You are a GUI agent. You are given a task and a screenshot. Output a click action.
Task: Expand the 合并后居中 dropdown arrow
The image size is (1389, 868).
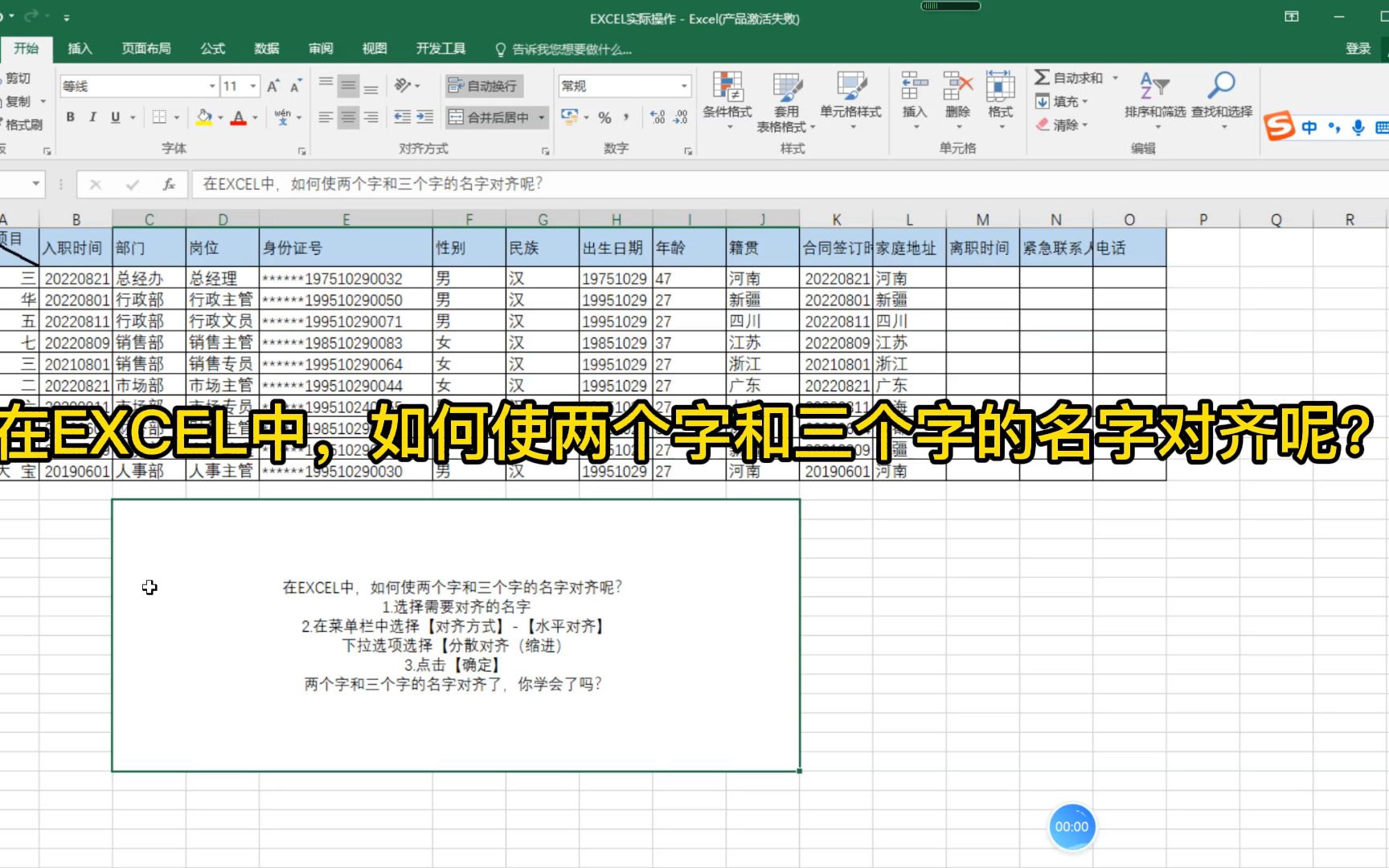[542, 117]
